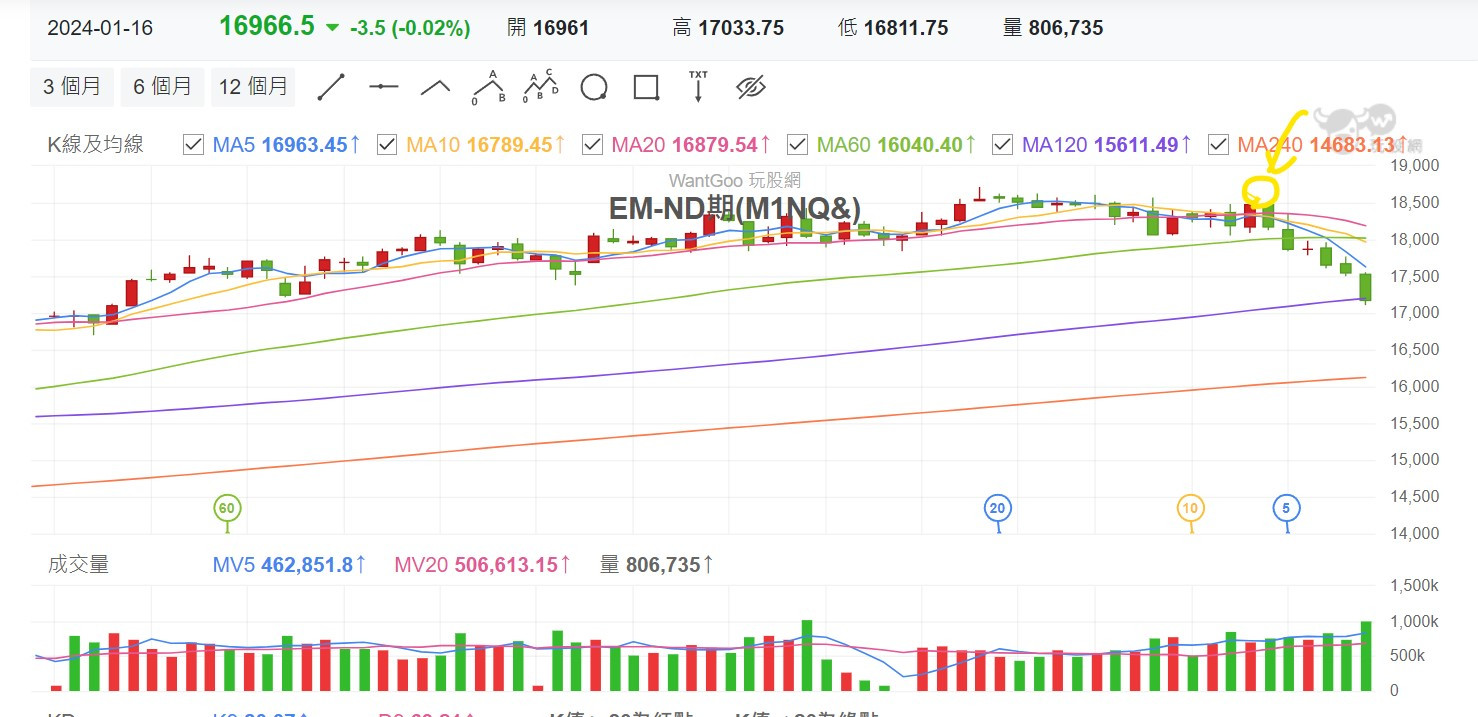Screen dimensions: 1478x717
Task: Pick the 0-A-B wave pattern tool
Action: pos(488,87)
